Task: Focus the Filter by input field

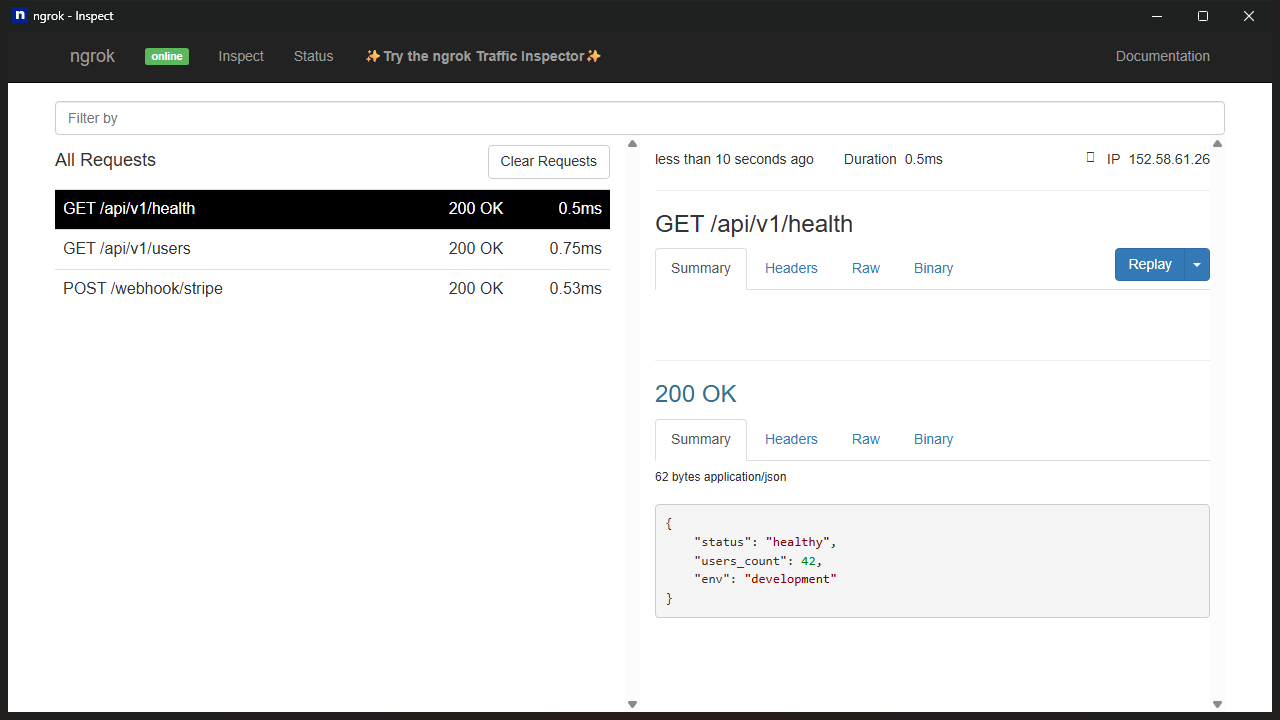Action: pos(640,118)
